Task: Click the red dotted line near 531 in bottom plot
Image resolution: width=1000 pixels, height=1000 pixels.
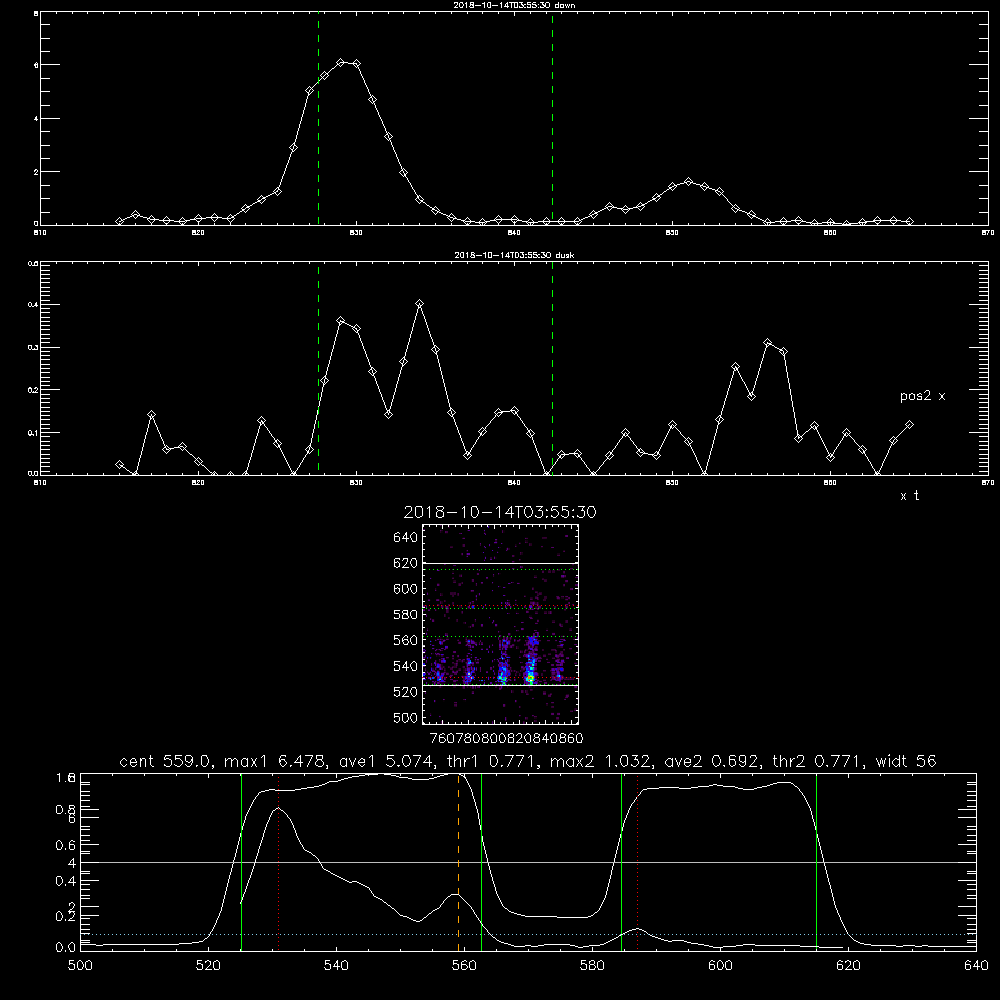Action: click(x=279, y=862)
